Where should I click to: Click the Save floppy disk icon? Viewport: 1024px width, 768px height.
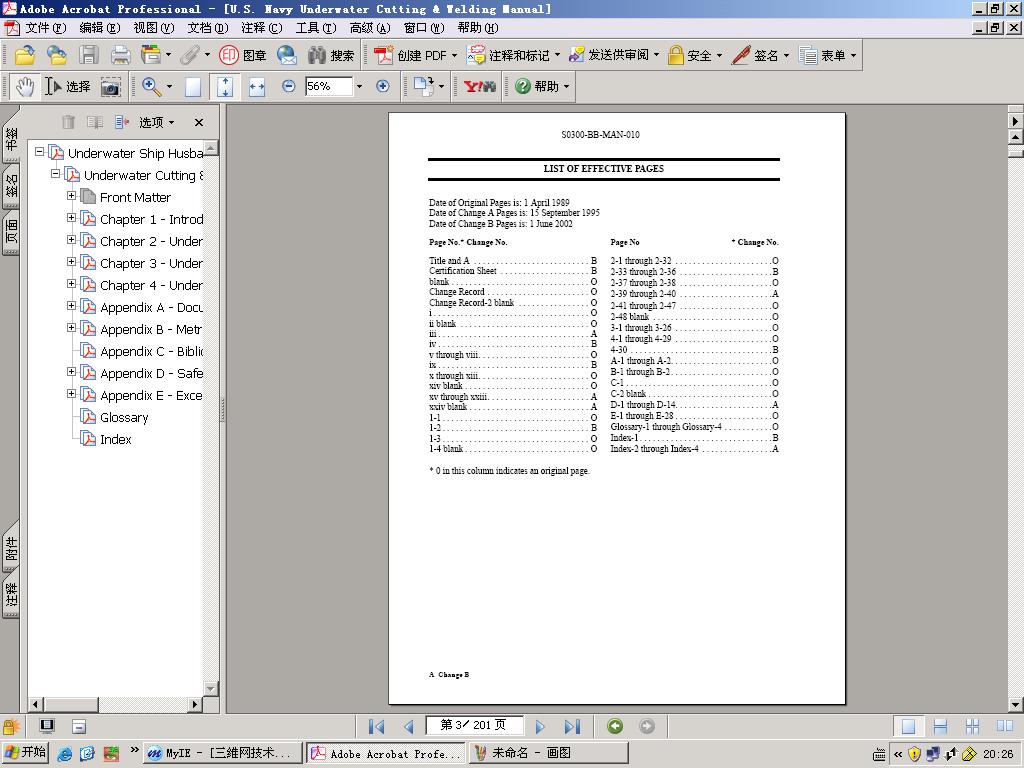(89, 56)
